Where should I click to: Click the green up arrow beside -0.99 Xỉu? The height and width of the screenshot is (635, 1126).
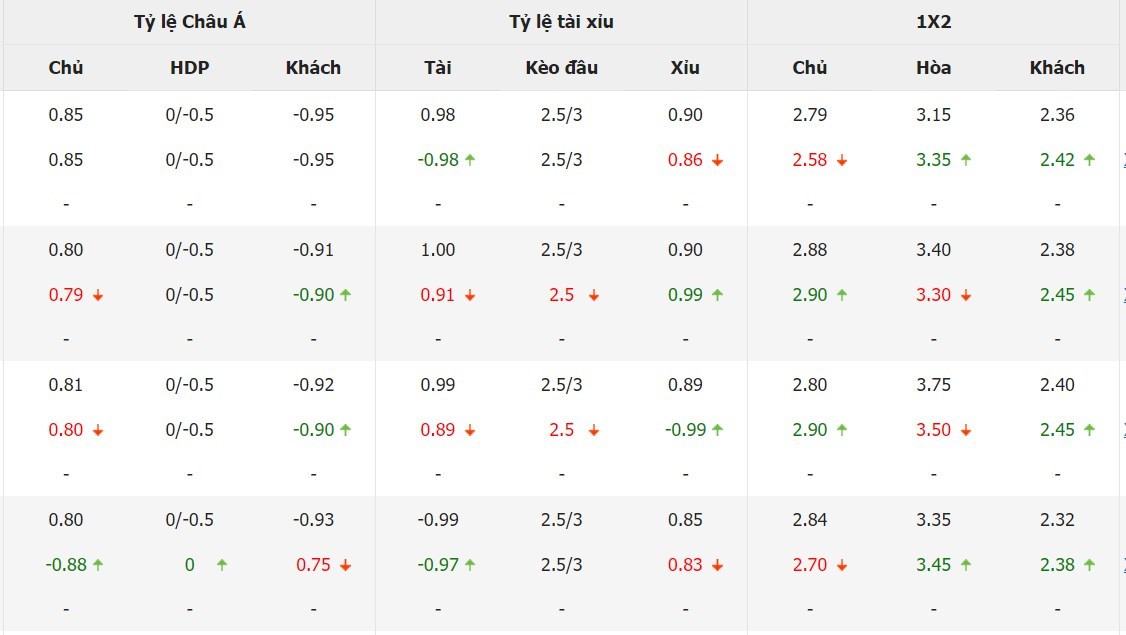[x=717, y=430]
